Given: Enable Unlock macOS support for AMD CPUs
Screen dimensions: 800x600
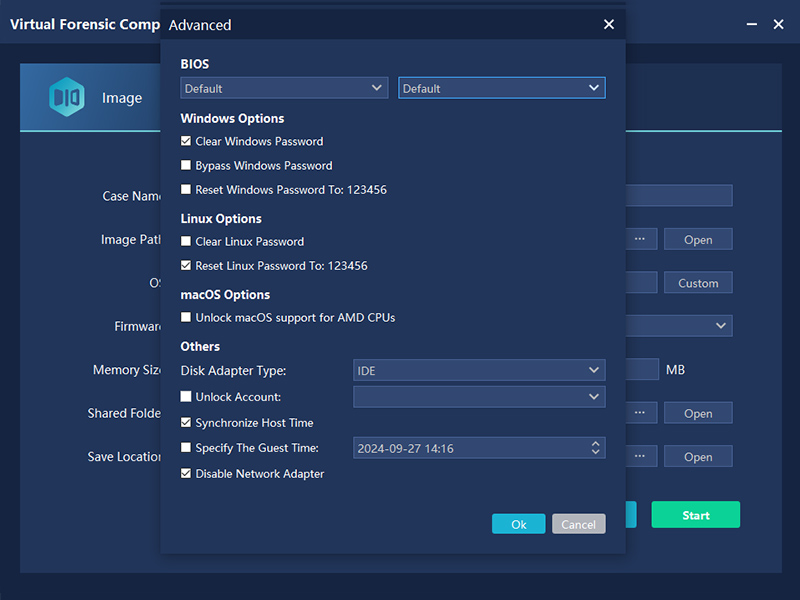Looking at the screenshot, I should click(186, 317).
